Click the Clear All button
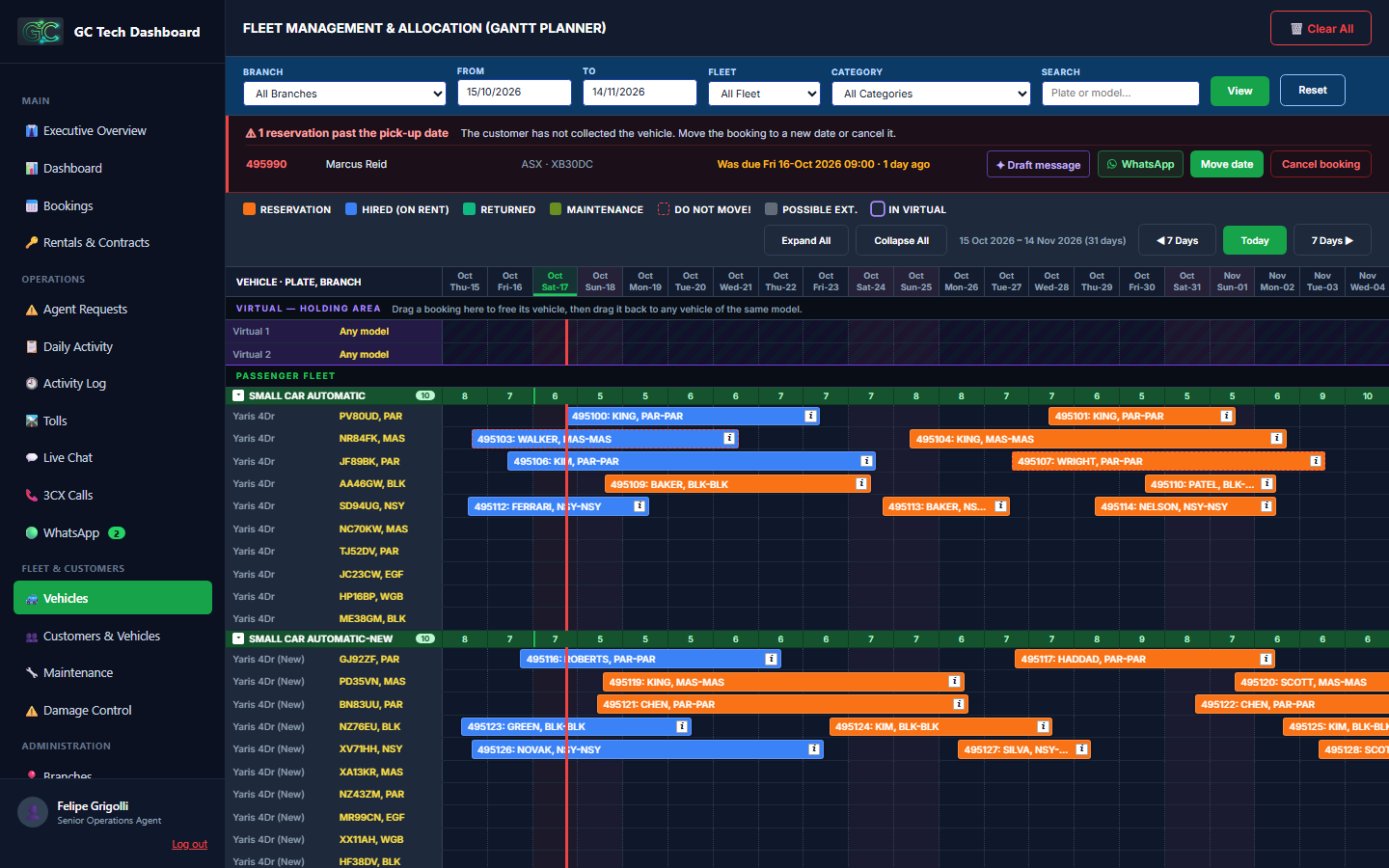The height and width of the screenshot is (868, 1389). [1321, 29]
